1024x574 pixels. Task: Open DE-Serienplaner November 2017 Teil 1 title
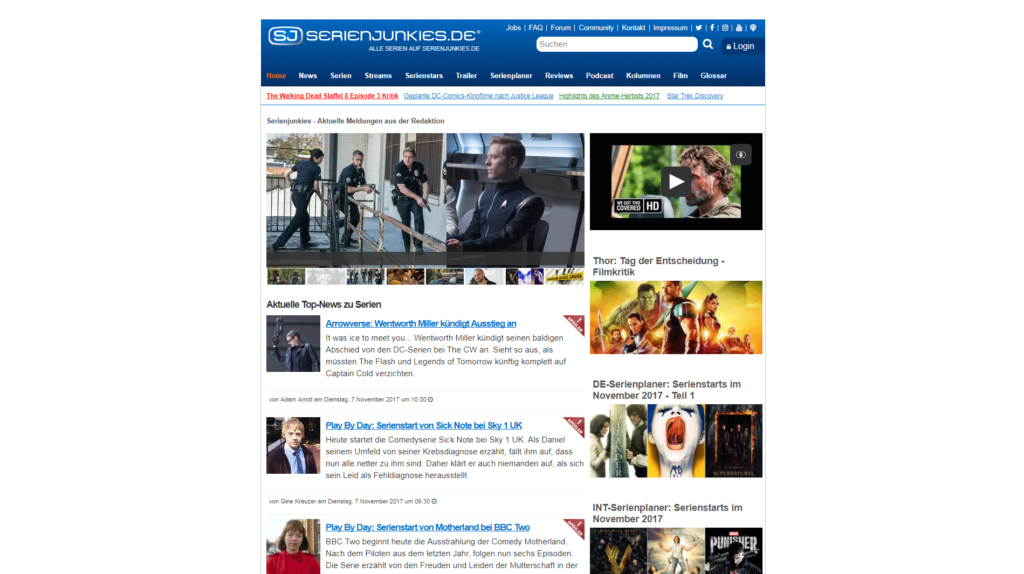click(667, 390)
